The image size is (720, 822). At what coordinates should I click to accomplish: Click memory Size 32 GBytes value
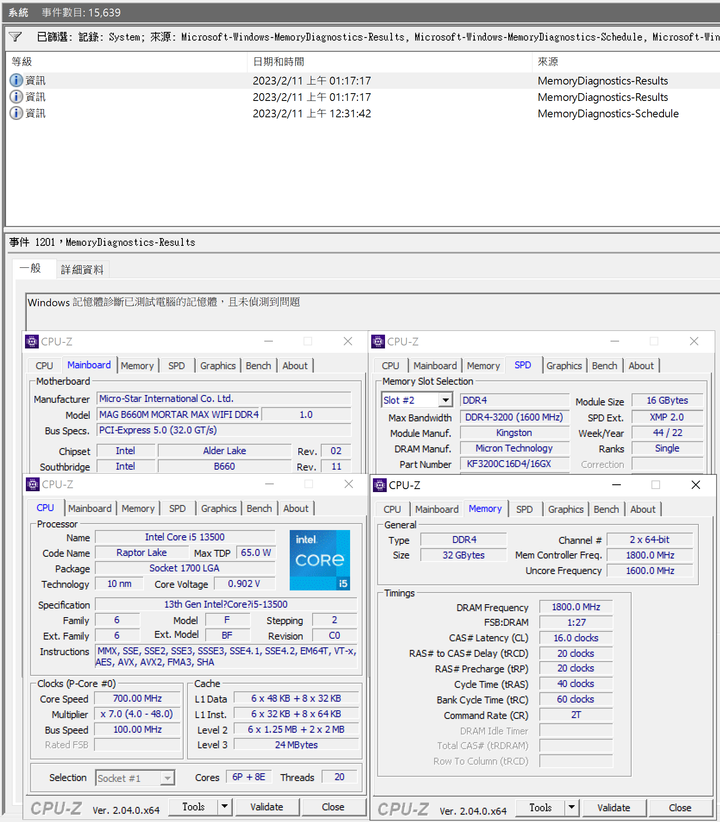pyautogui.click(x=464, y=555)
